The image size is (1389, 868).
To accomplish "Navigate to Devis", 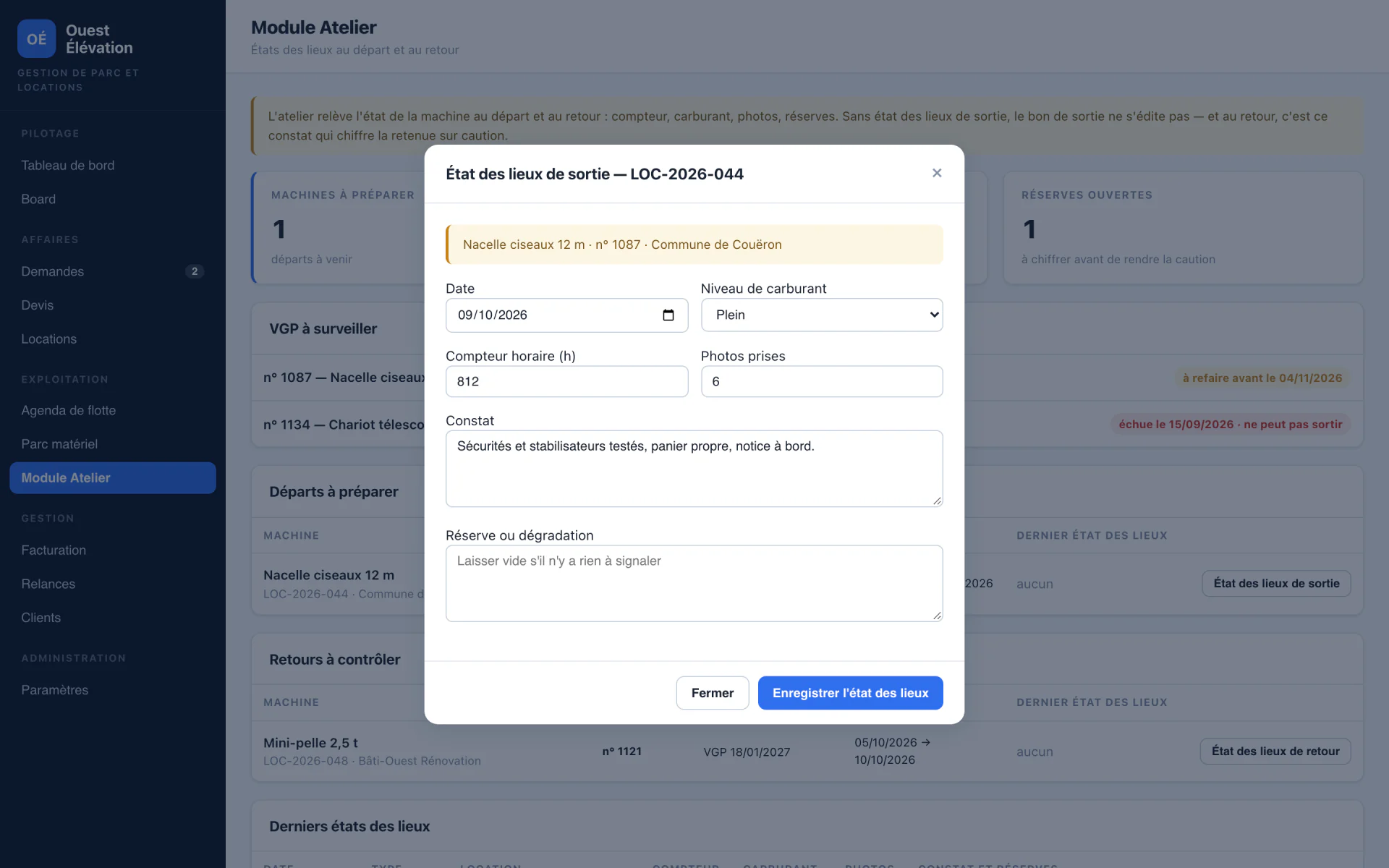I will tap(113, 305).
